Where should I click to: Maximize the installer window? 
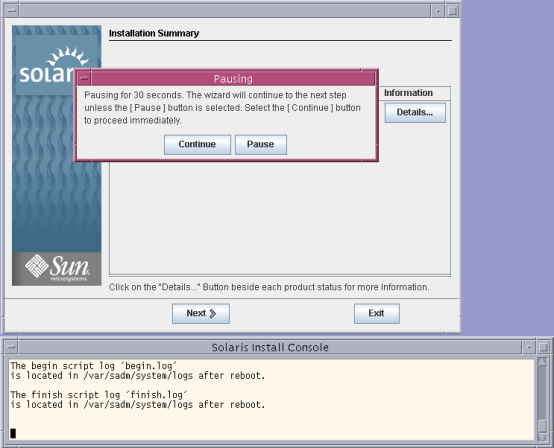click(x=452, y=11)
